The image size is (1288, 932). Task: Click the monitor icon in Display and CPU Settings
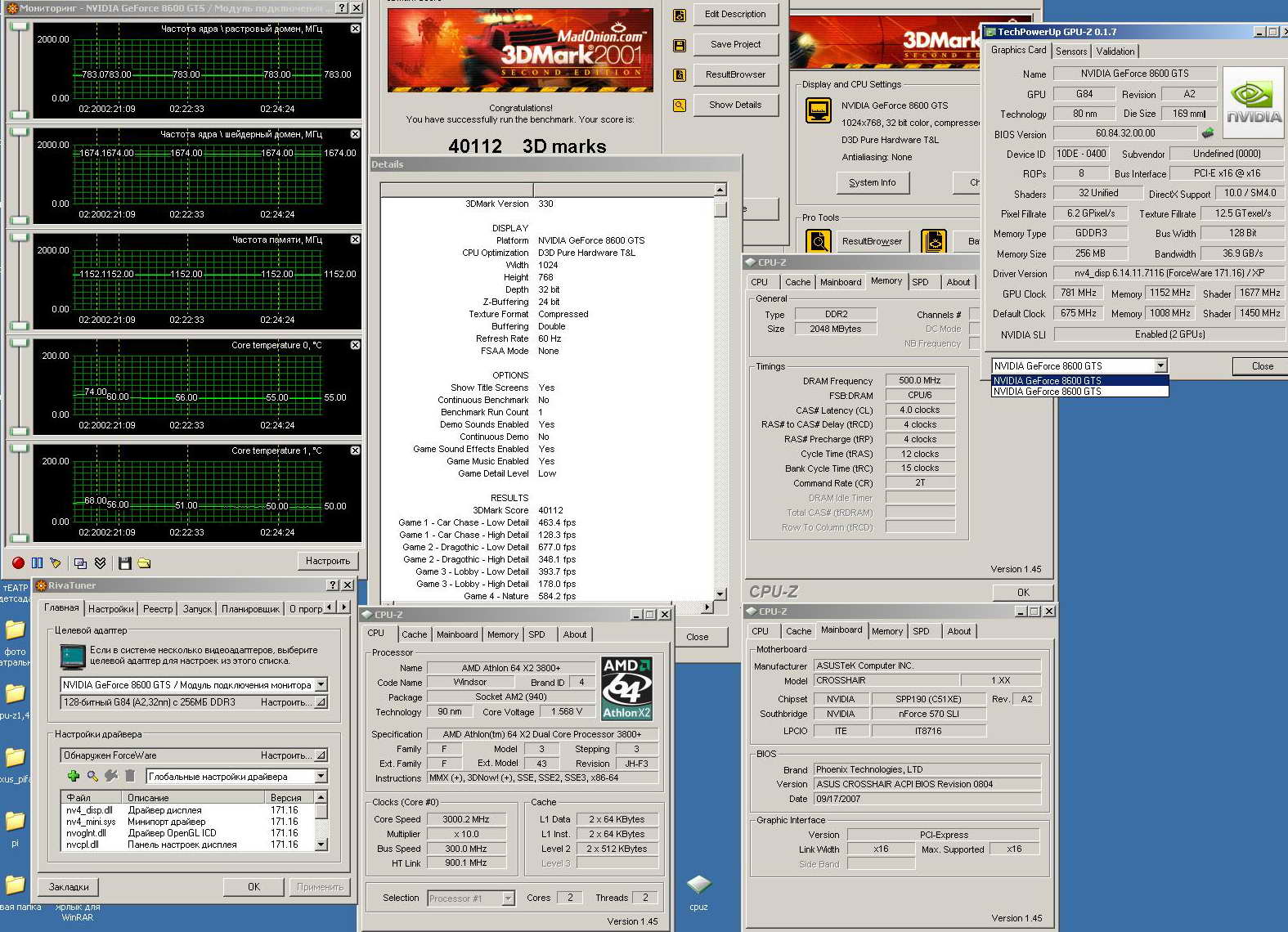tap(819, 110)
